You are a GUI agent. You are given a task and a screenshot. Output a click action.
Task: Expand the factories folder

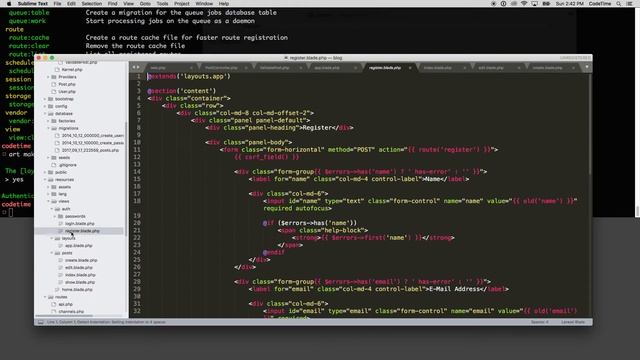(x=48, y=121)
